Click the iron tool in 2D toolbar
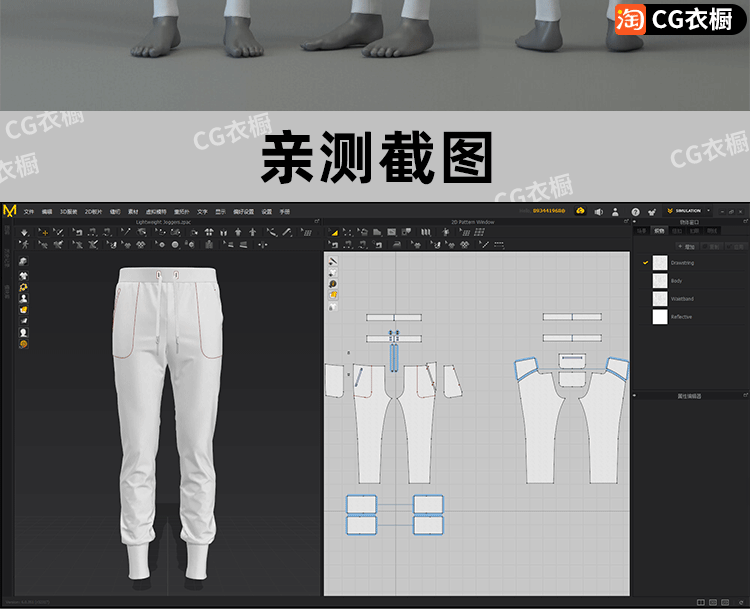The image size is (750, 615). click(397, 245)
